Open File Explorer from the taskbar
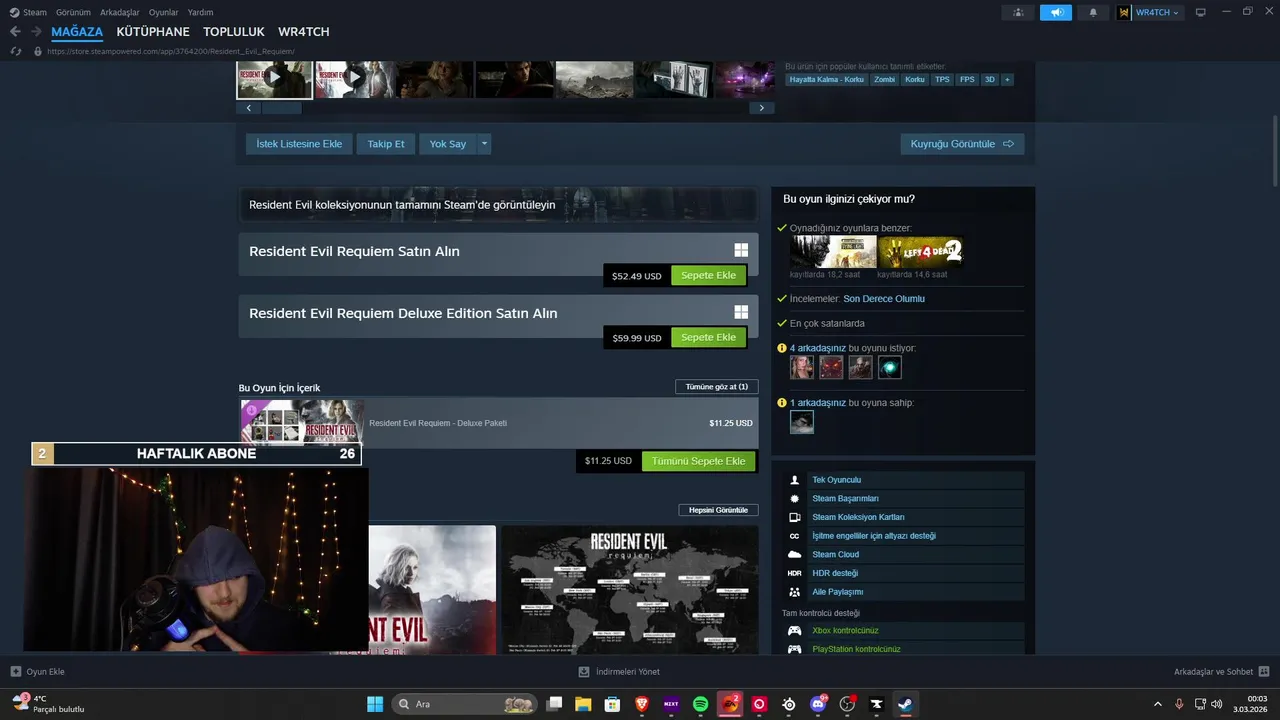1280x720 pixels. [583, 704]
